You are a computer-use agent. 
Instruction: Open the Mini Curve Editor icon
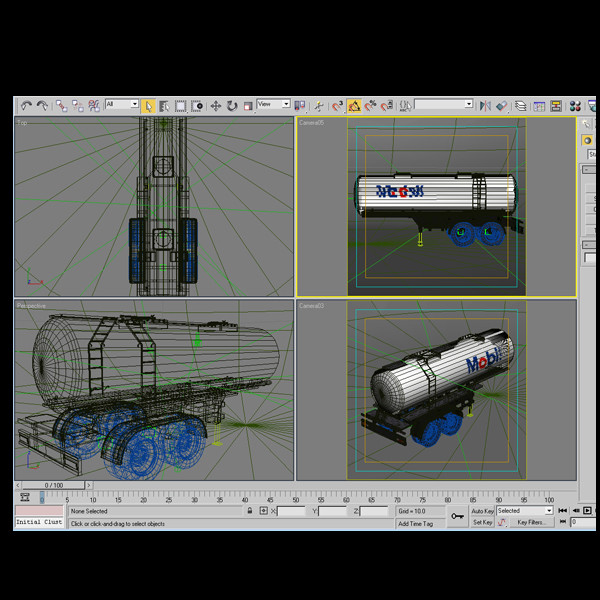(x=25, y=497)
